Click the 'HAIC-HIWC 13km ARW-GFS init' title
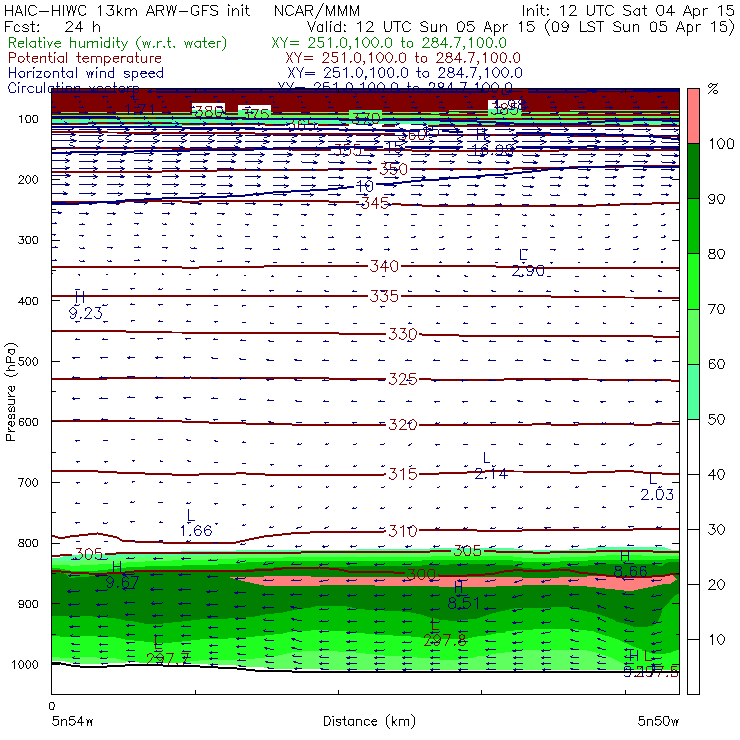740x740 pixels. tap(127, 11)
